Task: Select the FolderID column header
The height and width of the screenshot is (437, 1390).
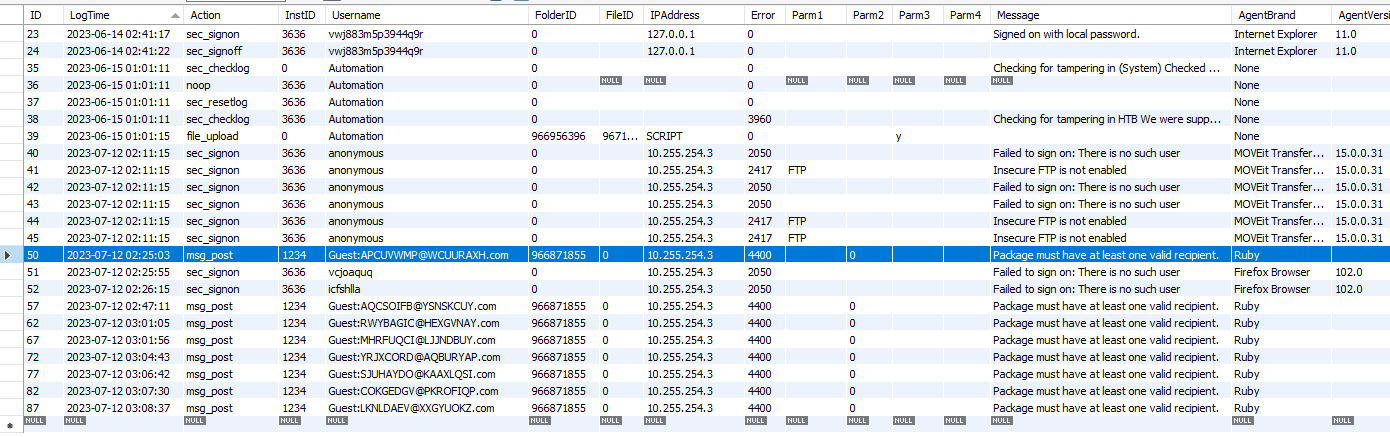Action: pyautogui.click(x=555, y=16)
